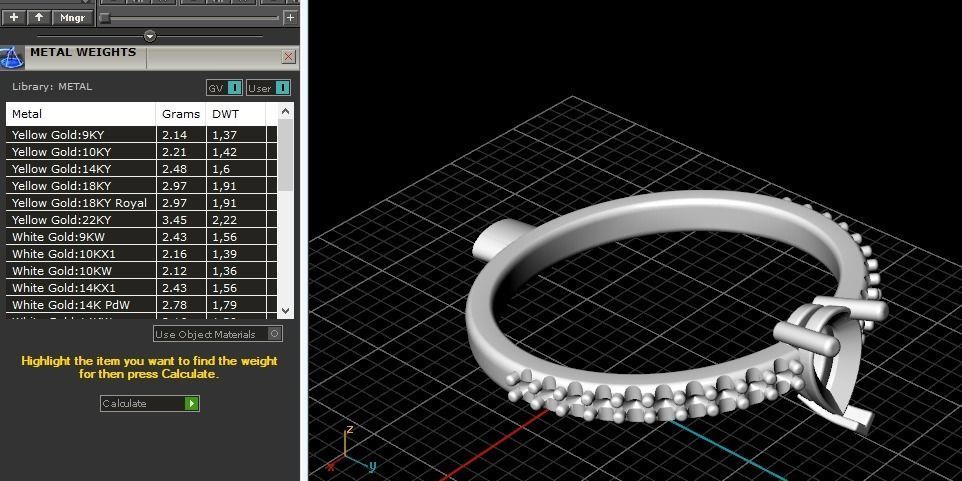Open the Mngr manager button

pos(73,17)
